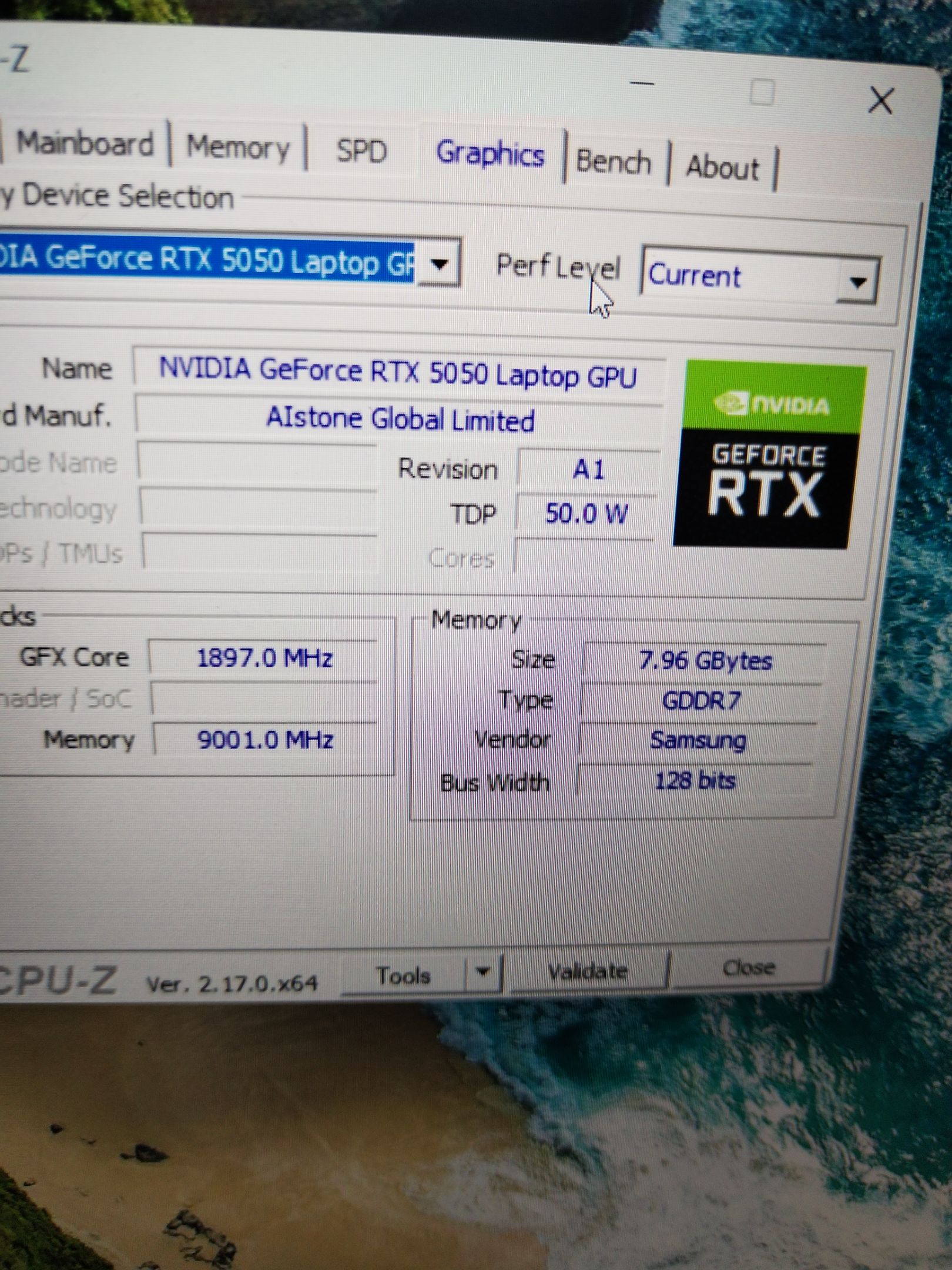Click the Revision value A1
Screen dimensions: 952x1270
click(588, 470)
